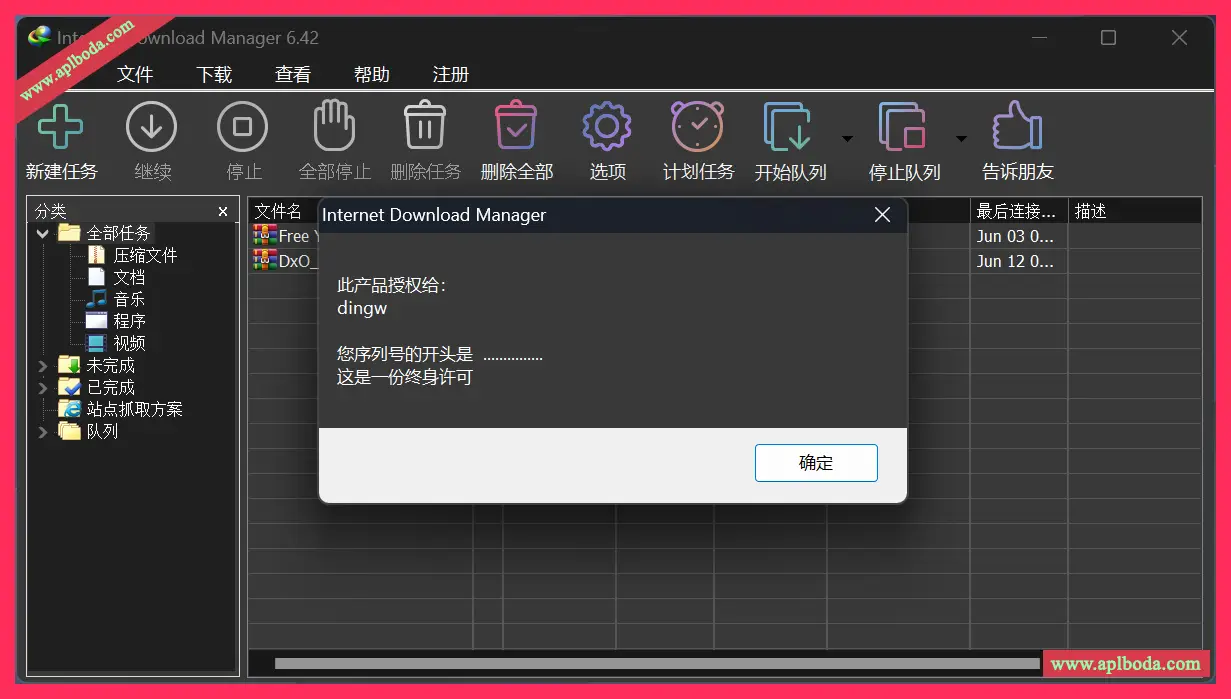This screenshot has width=1231, height=699.
Task: Close the Internet Download Manager license dialog
Action: tap(882, 215)
